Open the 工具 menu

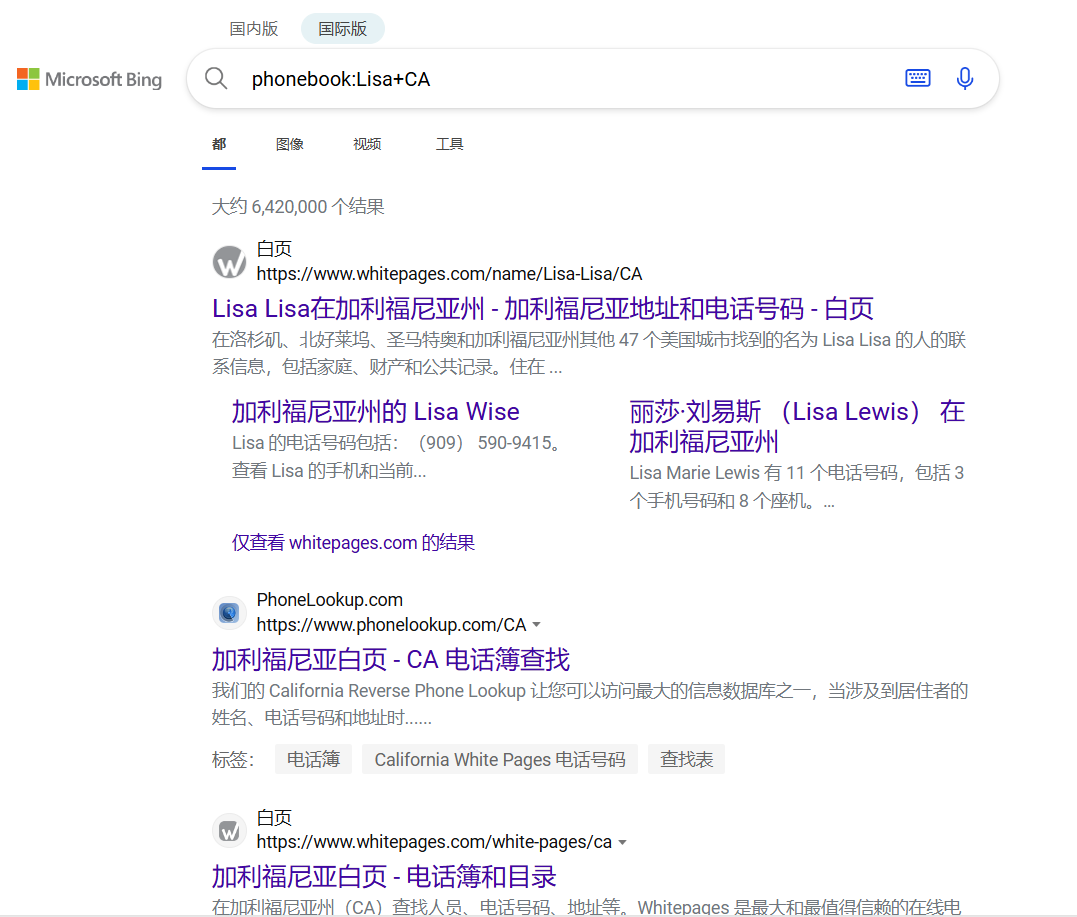(x=449, y=144)
